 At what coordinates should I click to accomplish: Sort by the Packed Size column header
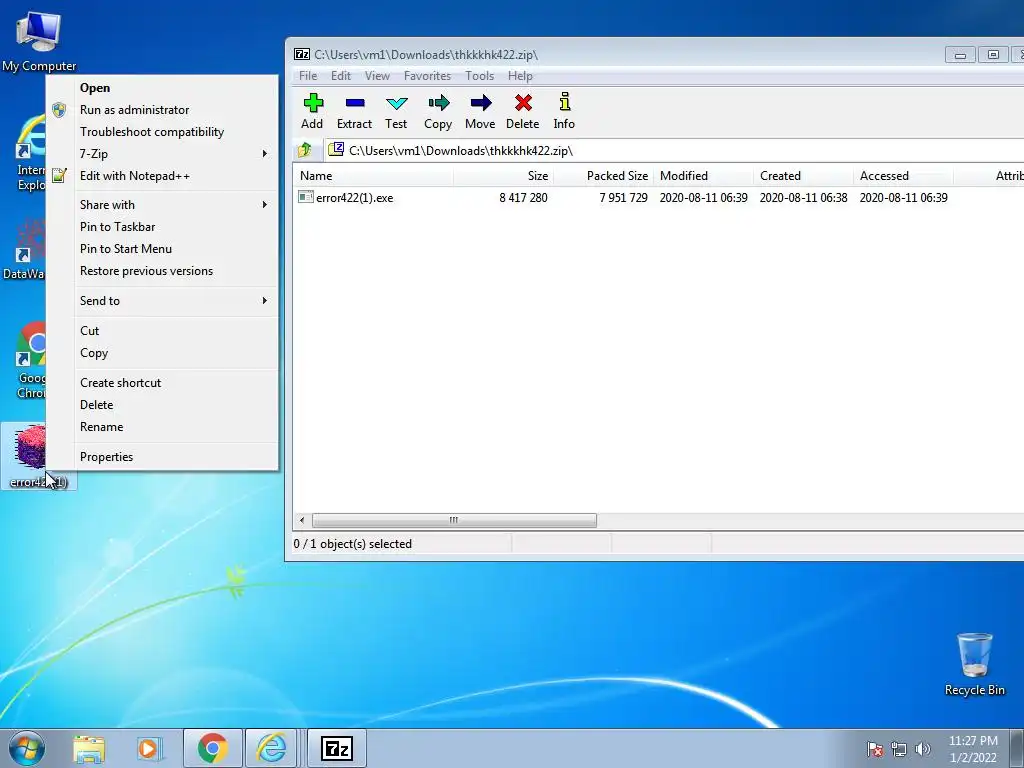coord(603,176)
